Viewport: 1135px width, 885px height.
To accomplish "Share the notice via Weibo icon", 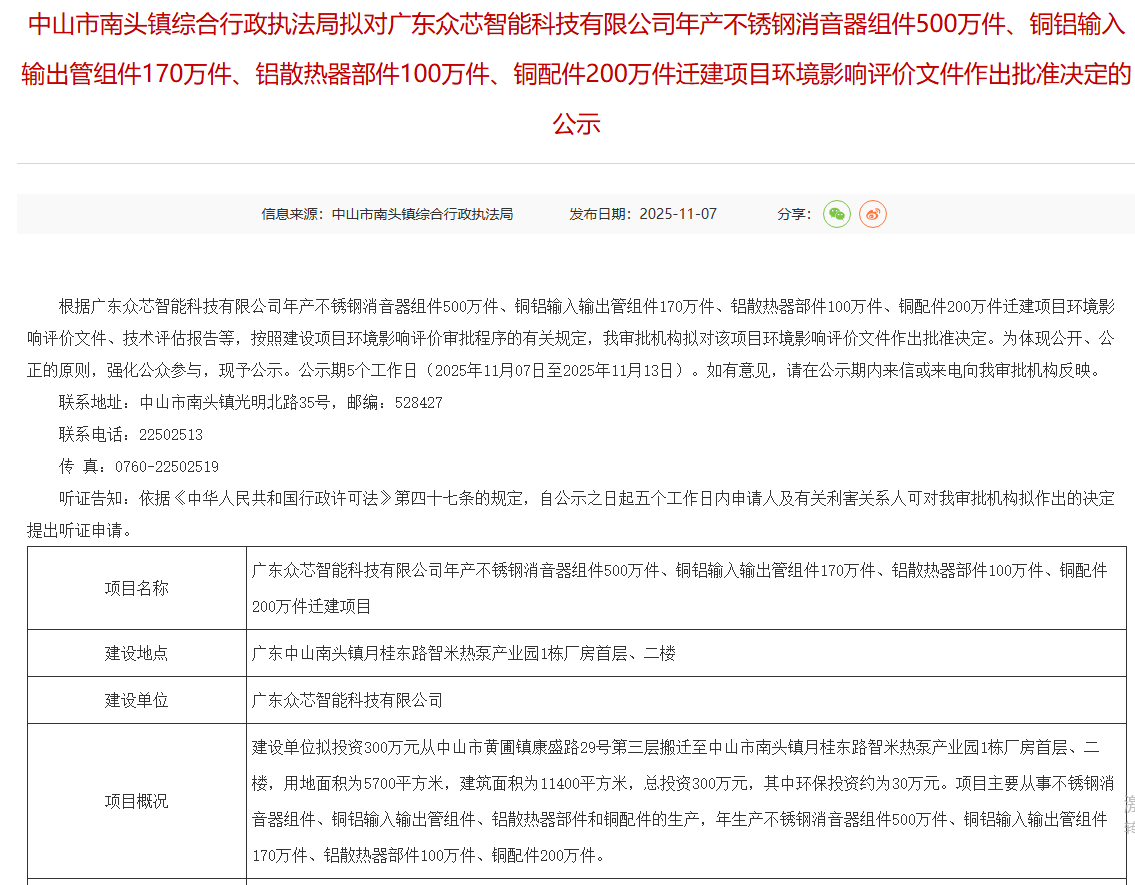I will 872,214.
